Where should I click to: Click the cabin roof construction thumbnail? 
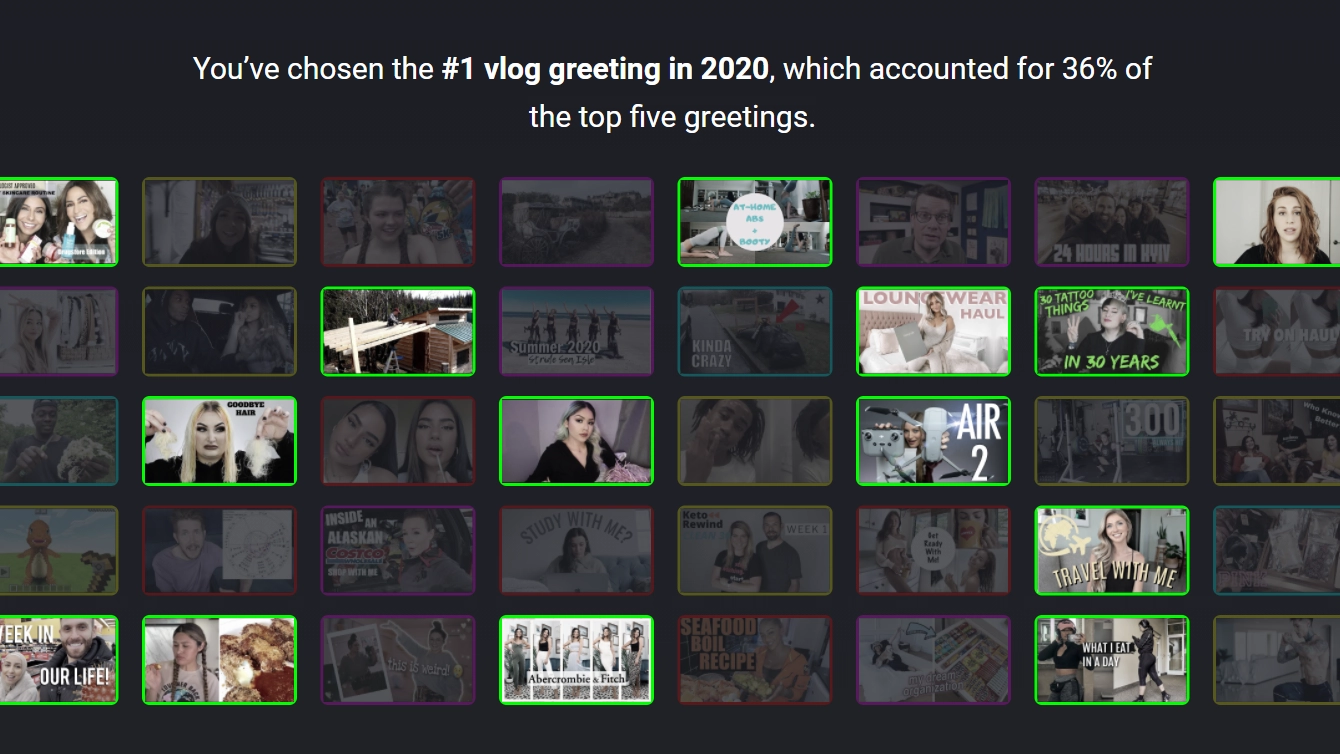click(x=398, y=332)
